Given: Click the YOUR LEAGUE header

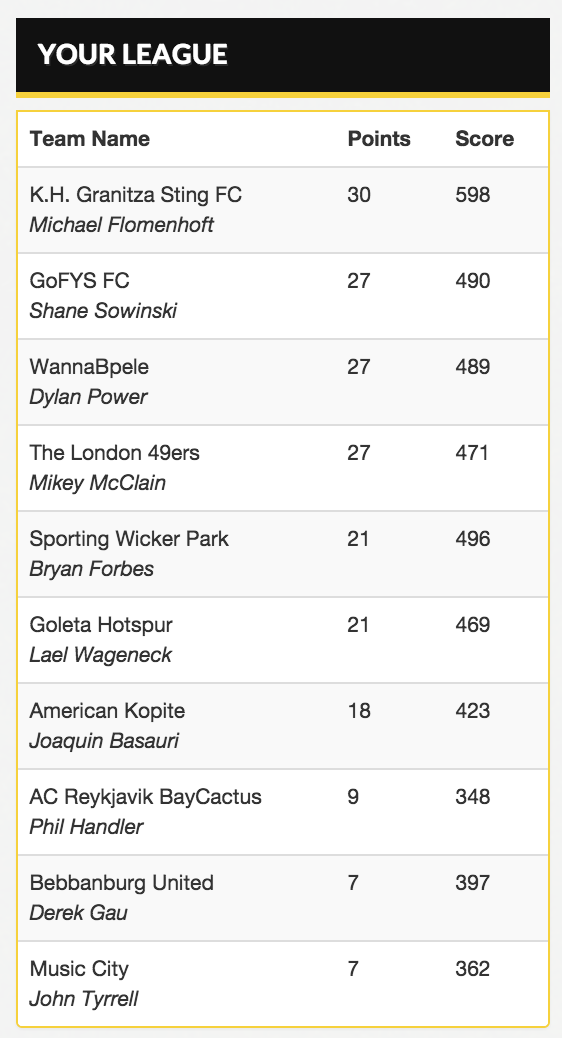Looking at the screenshot, I should pos(132,54).
